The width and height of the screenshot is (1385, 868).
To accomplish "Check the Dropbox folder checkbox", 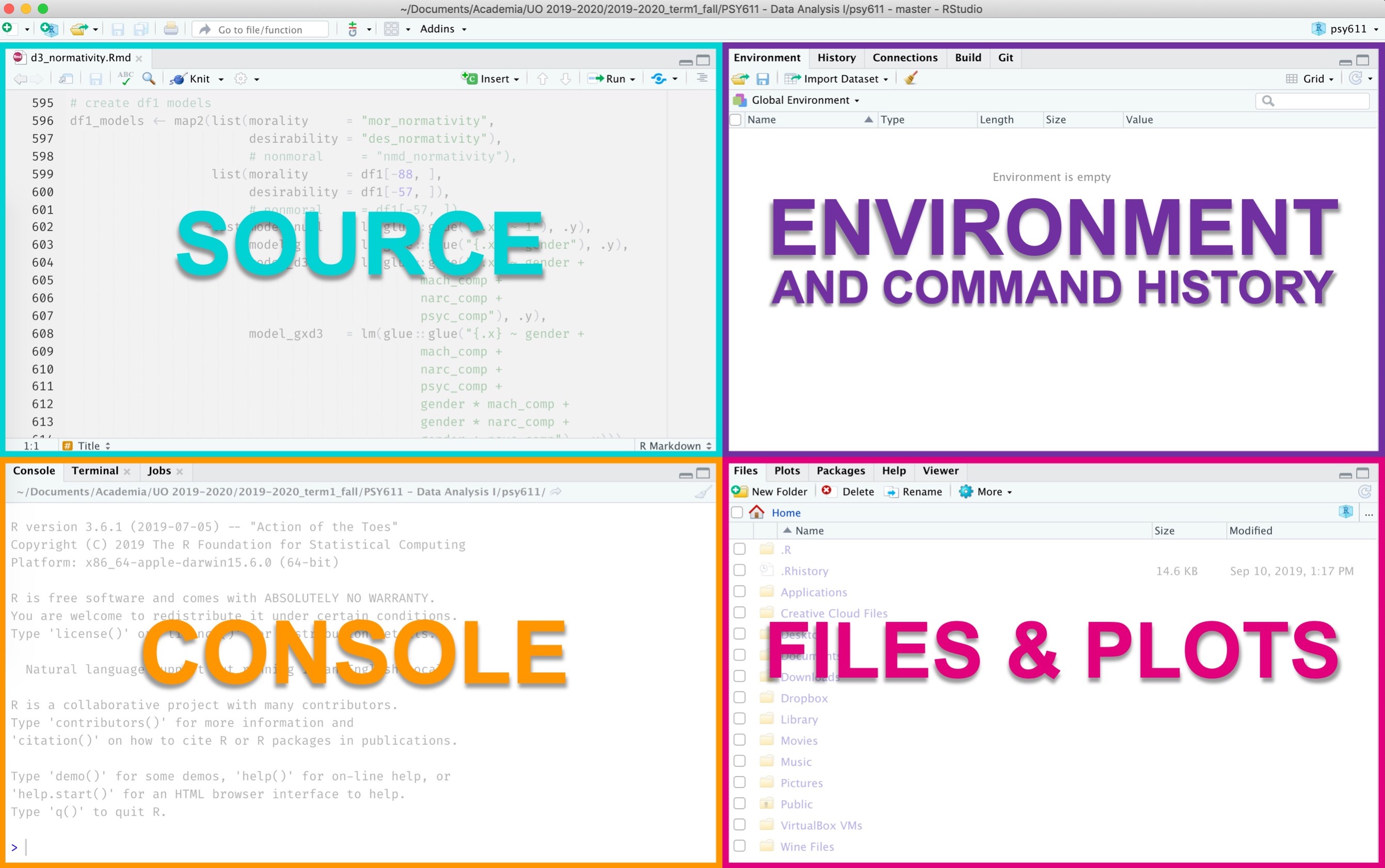I will point(740,698).
